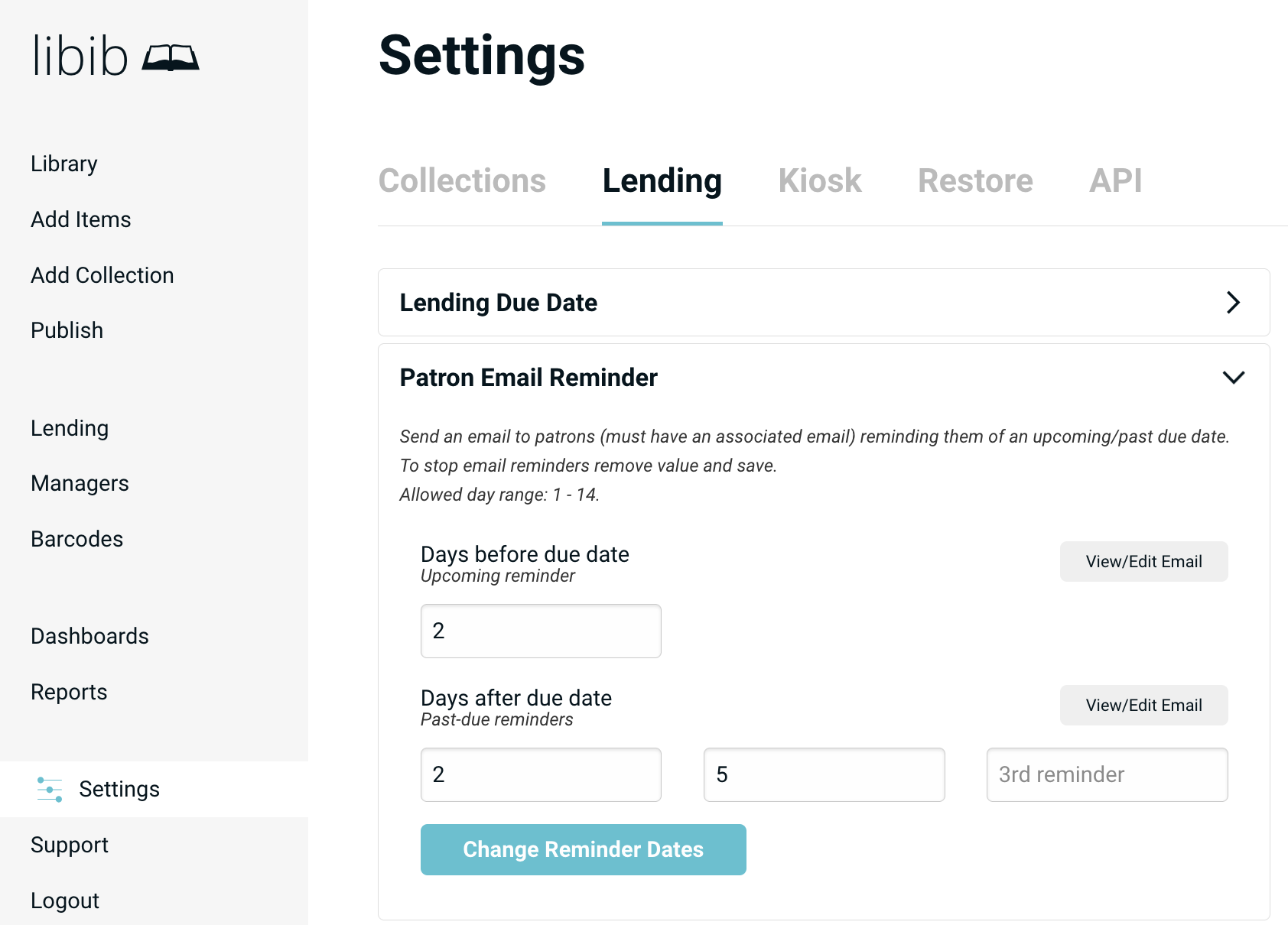Go to the API tab
Viewport: 1288px width, 925px height.
click(x=1115, y=181)
